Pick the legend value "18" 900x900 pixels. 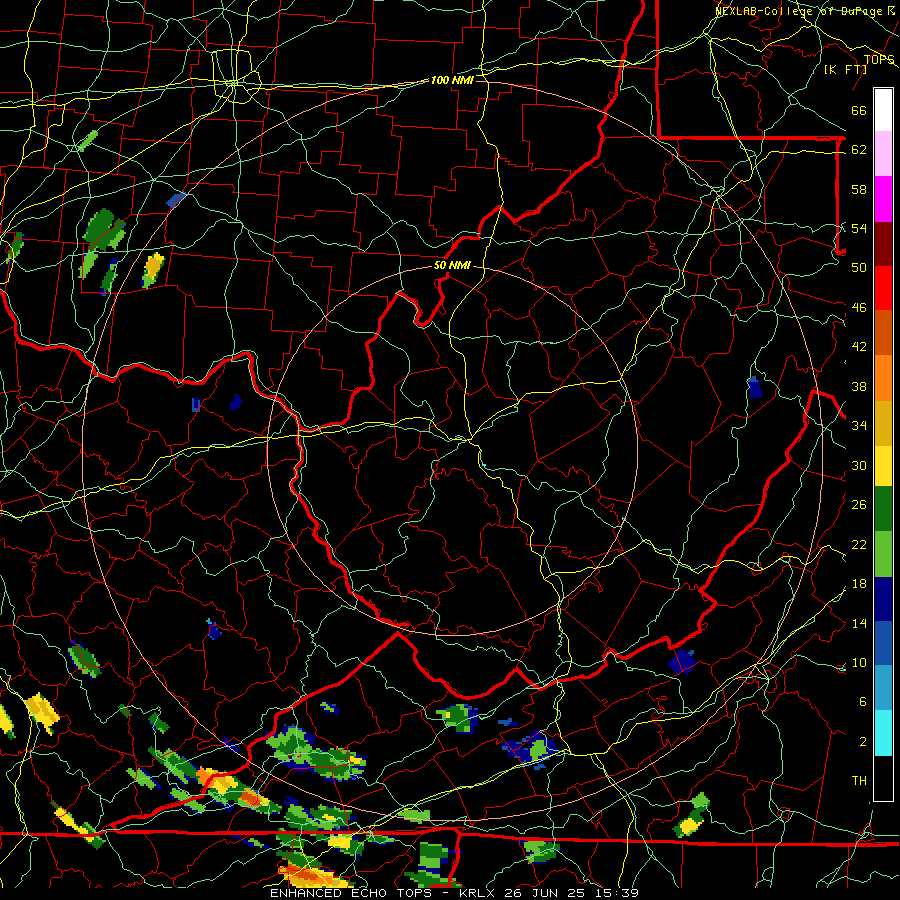click(859, 584)
